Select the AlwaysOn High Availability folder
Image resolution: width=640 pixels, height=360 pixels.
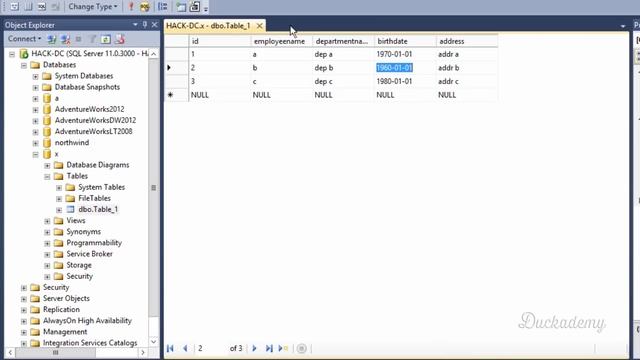[x=87, y=321]
